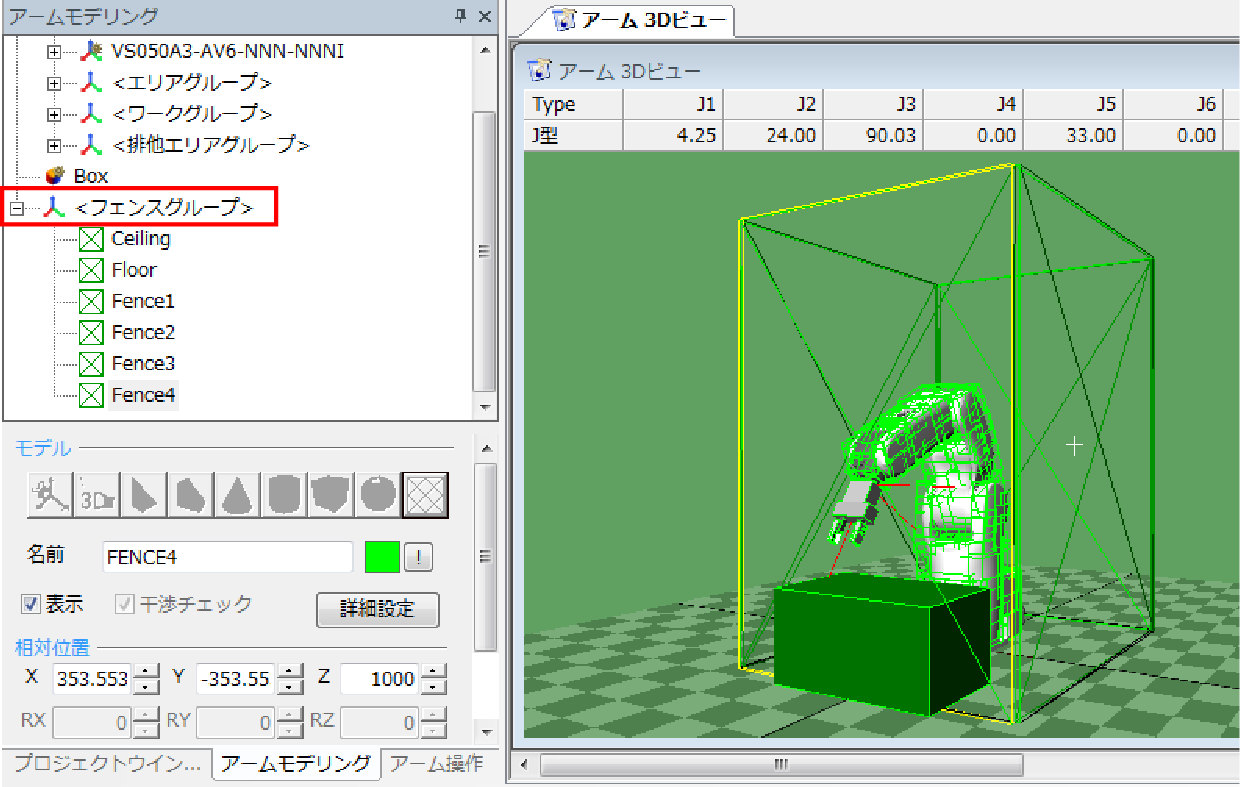Viewport: 1240px width, 787px height.
Task: Expand the VS050A3-AV6-NNN-NNNI robot node
Action: (x=54, y=51)
